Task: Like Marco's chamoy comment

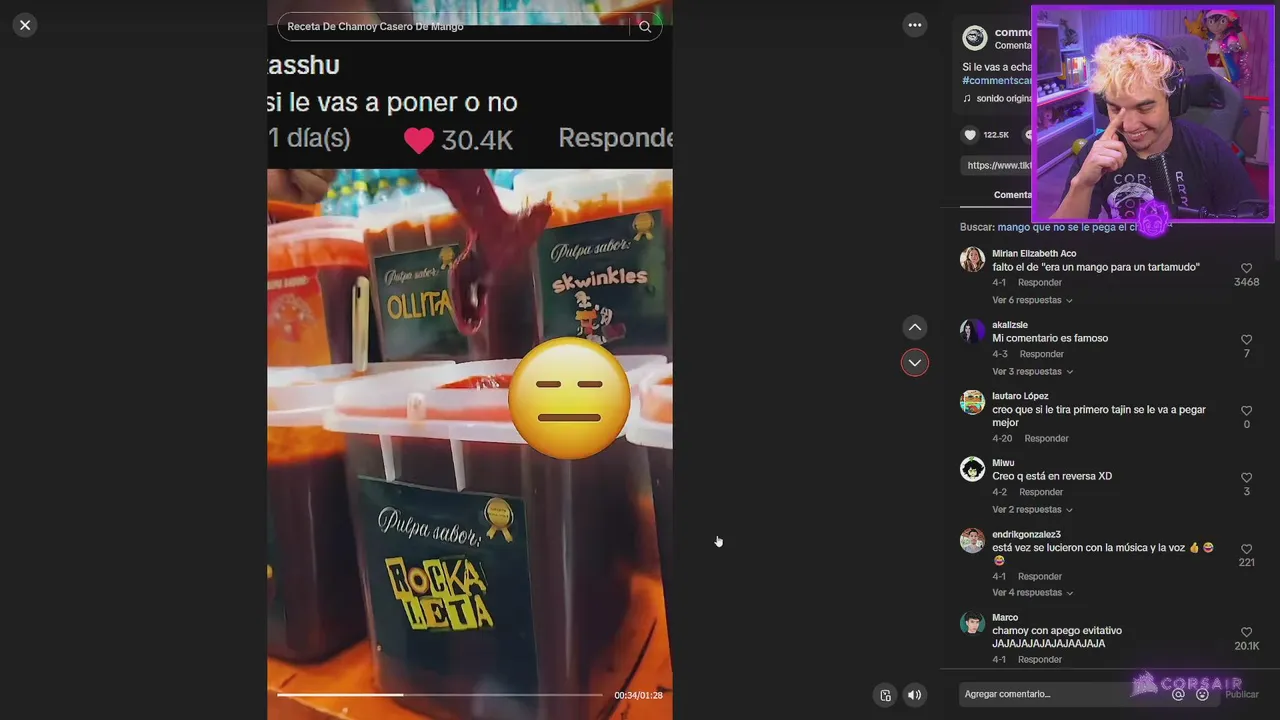Action: point(1246,632)
